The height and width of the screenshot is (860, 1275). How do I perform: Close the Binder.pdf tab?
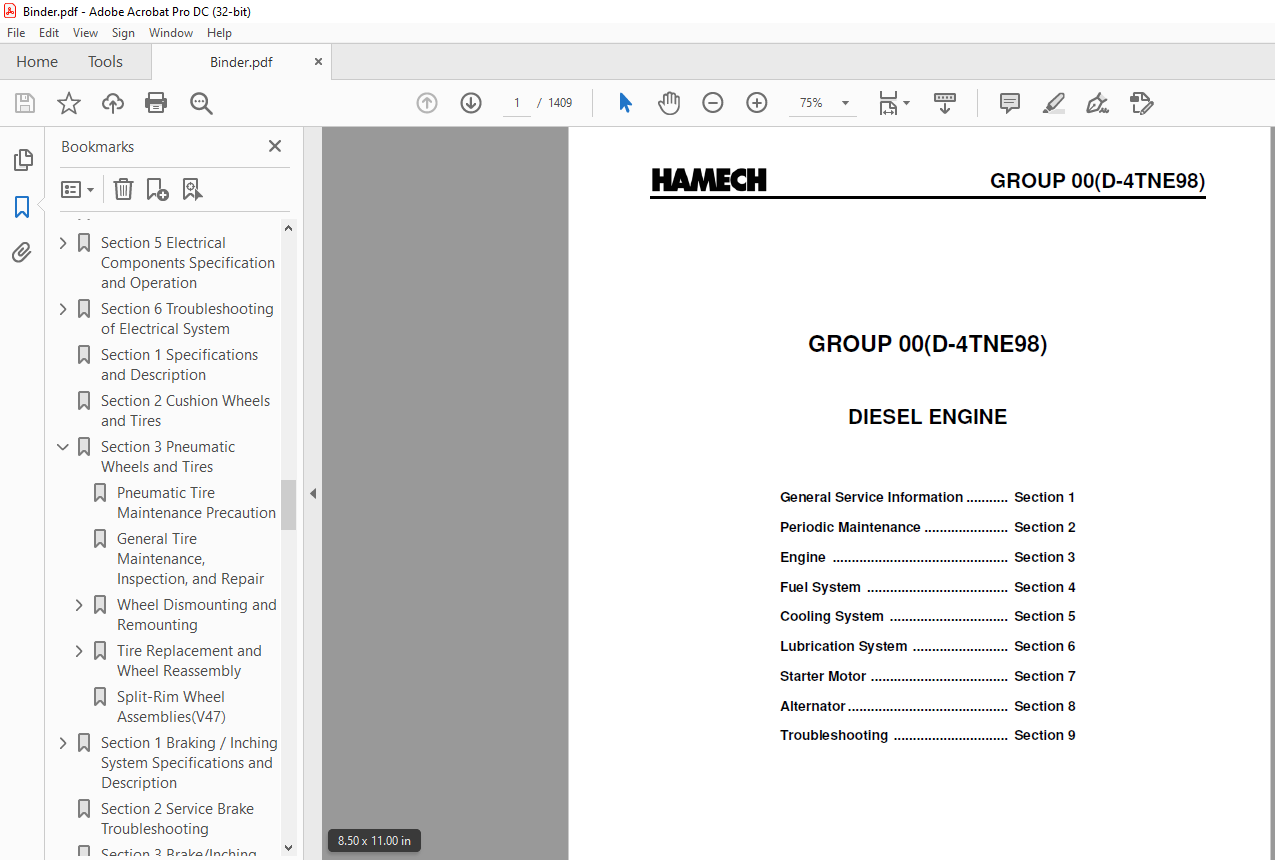[x=318, y=62]
